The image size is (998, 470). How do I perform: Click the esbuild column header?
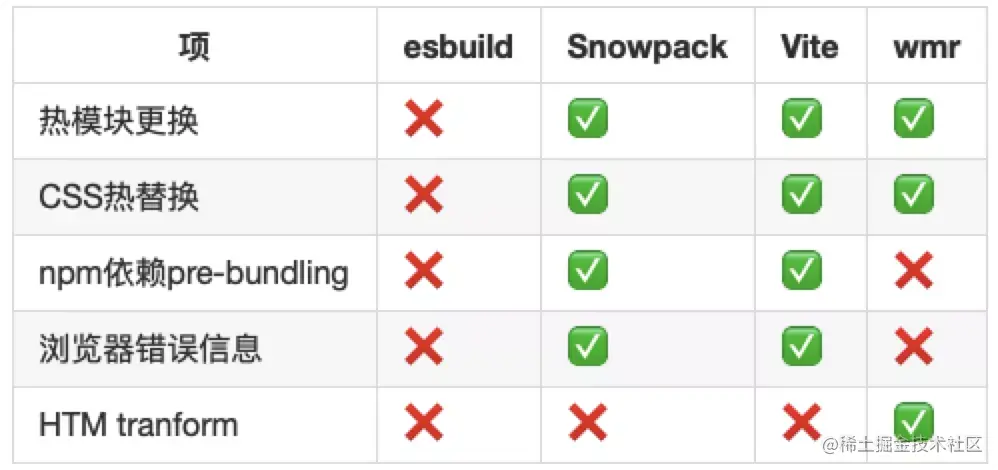[458, 46]
